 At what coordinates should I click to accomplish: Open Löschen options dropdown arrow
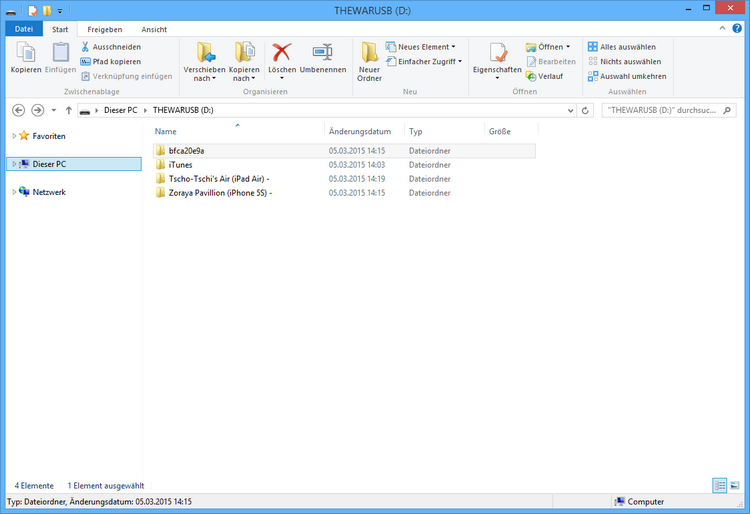click(282, 78)
